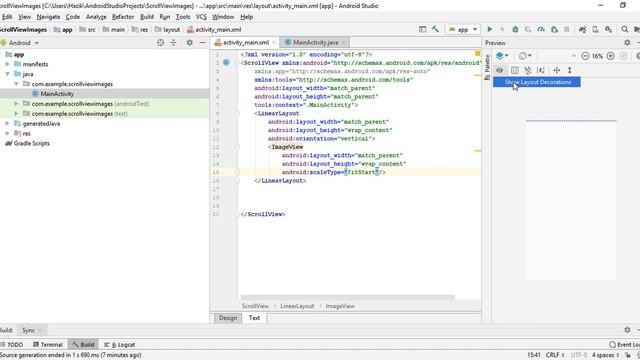Click the editor horizontal scrollbar

tap(347, 297)
